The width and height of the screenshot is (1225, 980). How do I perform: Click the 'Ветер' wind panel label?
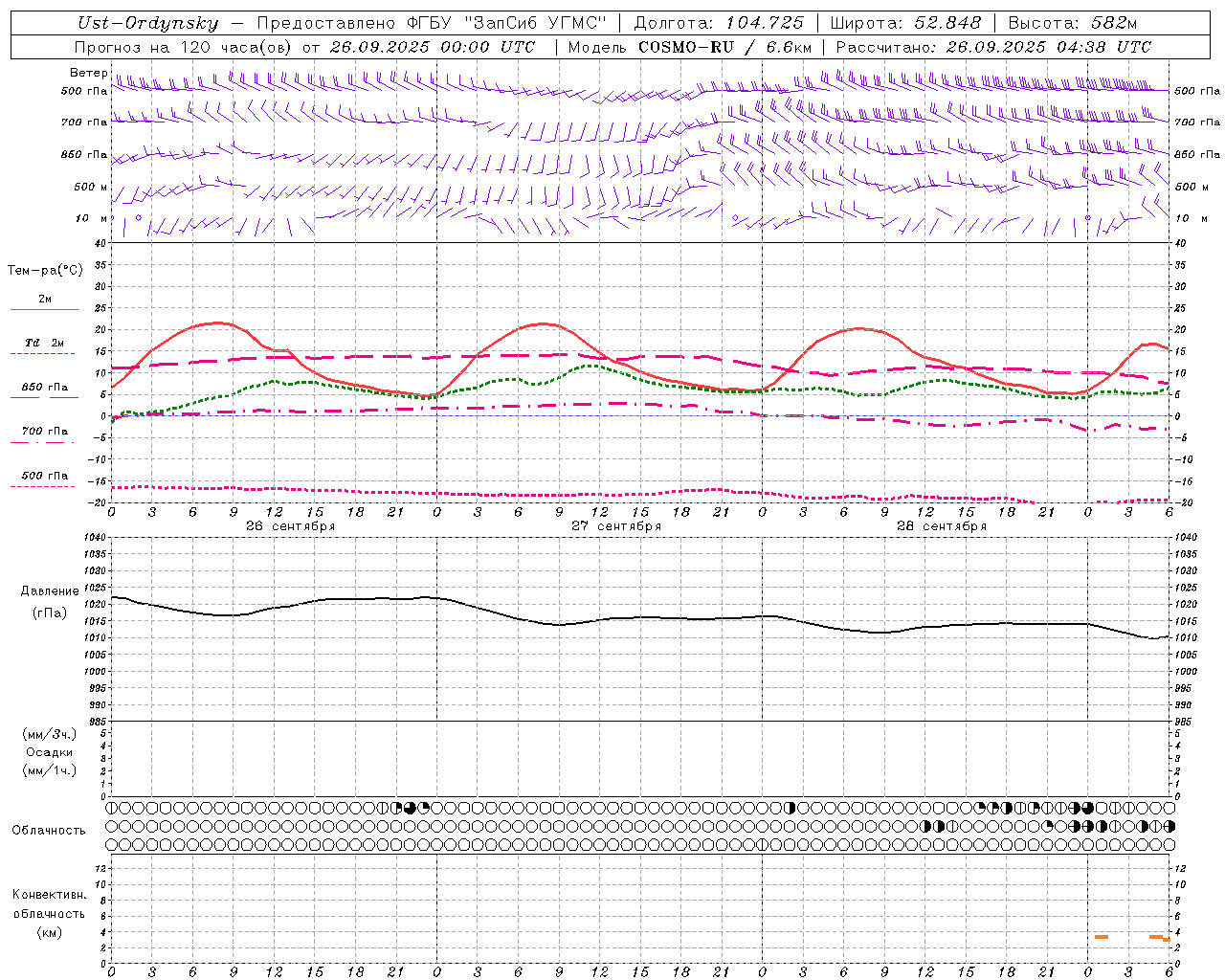point(88,73)
